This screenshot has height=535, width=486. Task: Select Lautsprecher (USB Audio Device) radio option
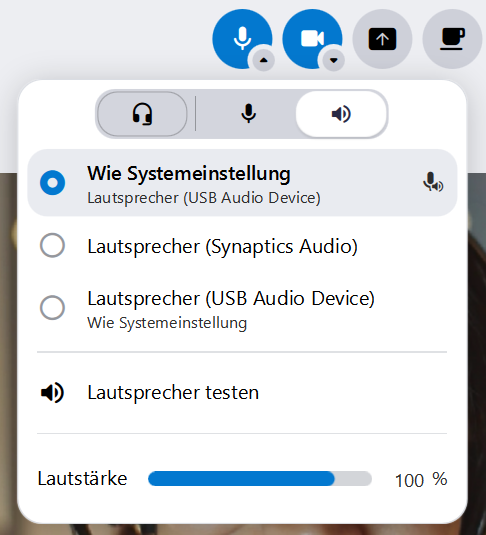(x=53, y=308)
